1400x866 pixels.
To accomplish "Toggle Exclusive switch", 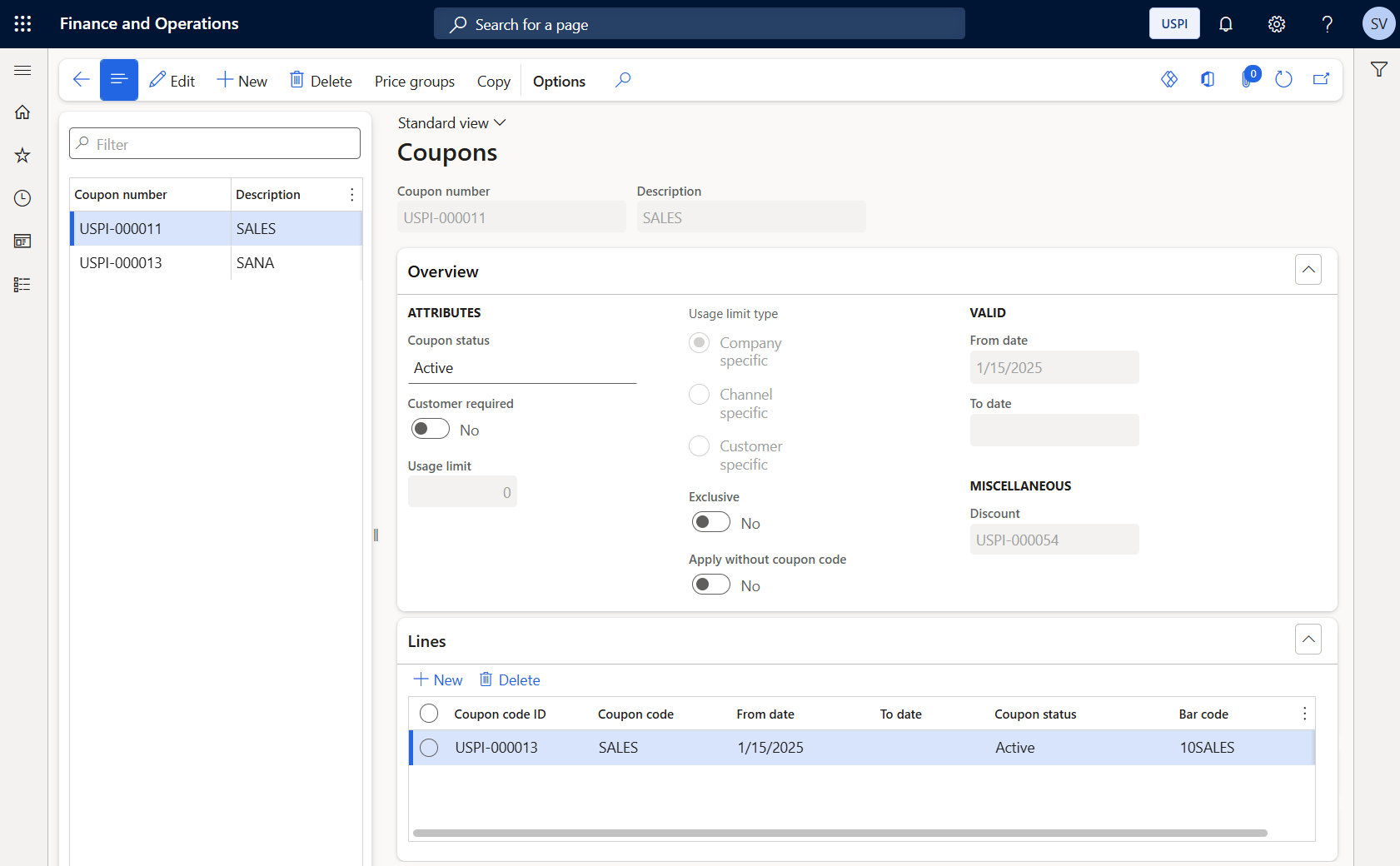I will pyautogui.click(x=711, y=522).
